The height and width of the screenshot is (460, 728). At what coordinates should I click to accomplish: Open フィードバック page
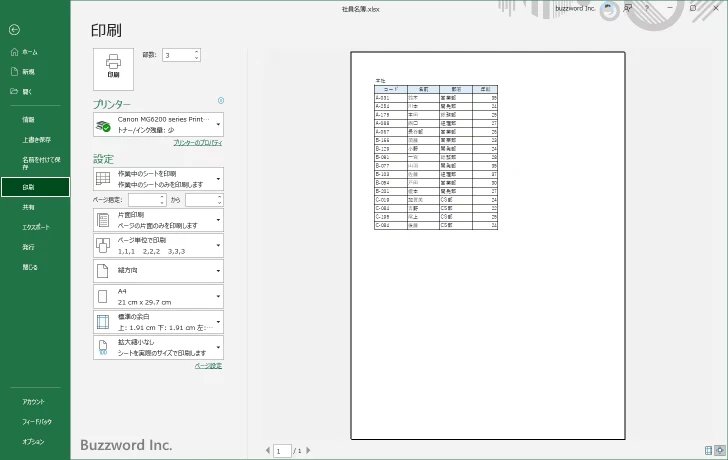pyautogui.click(x=37, y=421)
